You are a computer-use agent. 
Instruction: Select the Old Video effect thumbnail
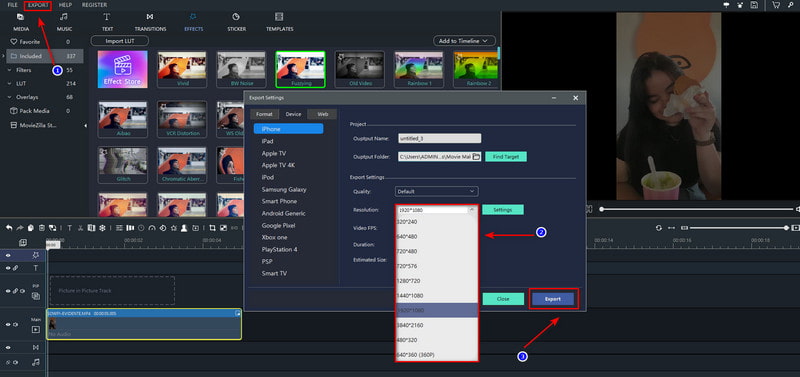tap(360, 69)
